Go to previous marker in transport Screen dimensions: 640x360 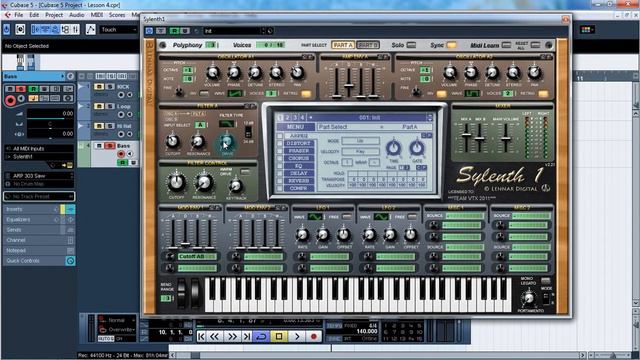pyautogui.click(x=201, y=336)
